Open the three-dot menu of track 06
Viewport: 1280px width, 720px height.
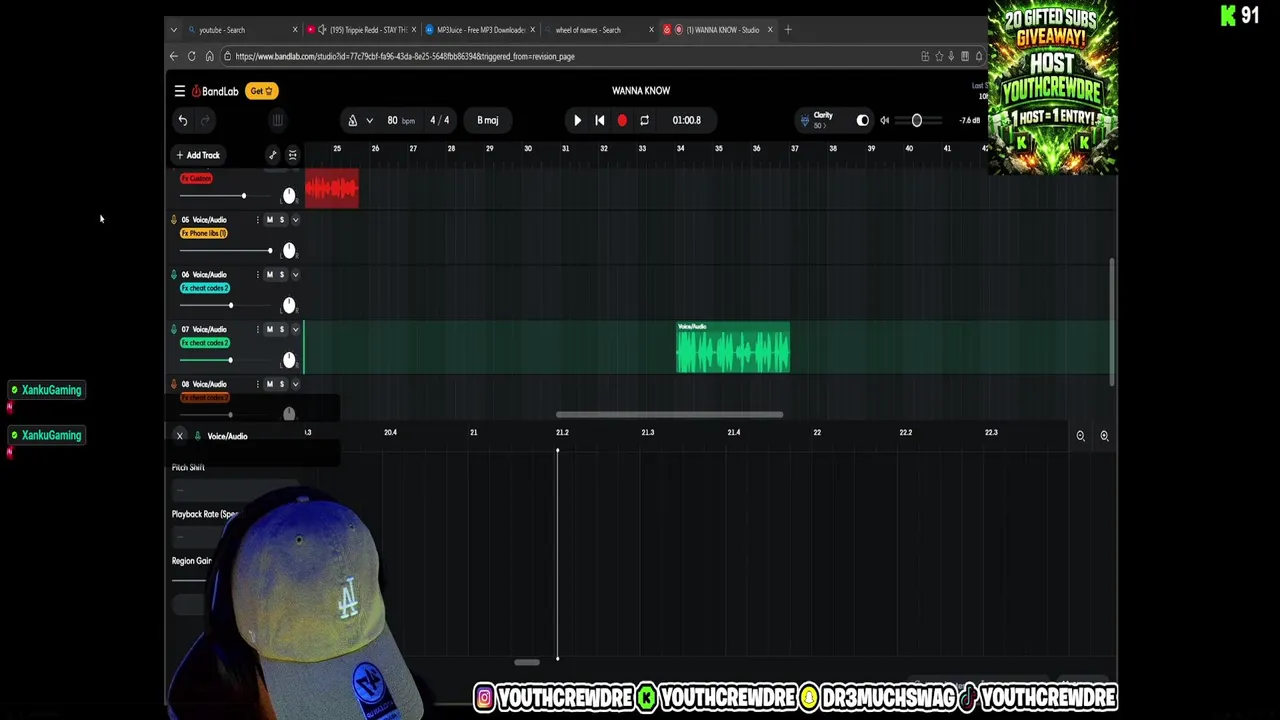257,274
